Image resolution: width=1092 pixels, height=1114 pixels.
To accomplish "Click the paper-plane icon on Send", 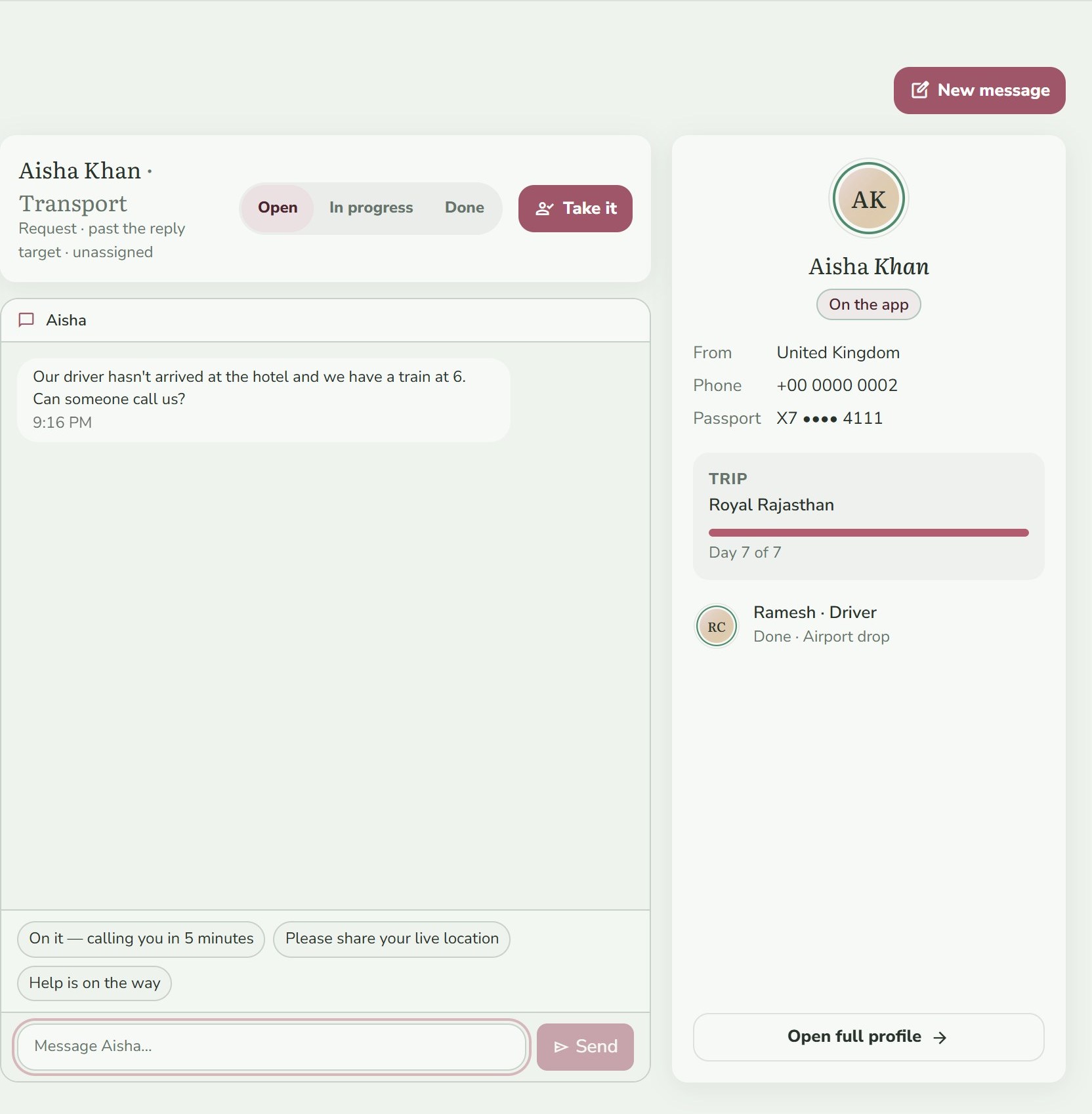I will point(561,1046).
